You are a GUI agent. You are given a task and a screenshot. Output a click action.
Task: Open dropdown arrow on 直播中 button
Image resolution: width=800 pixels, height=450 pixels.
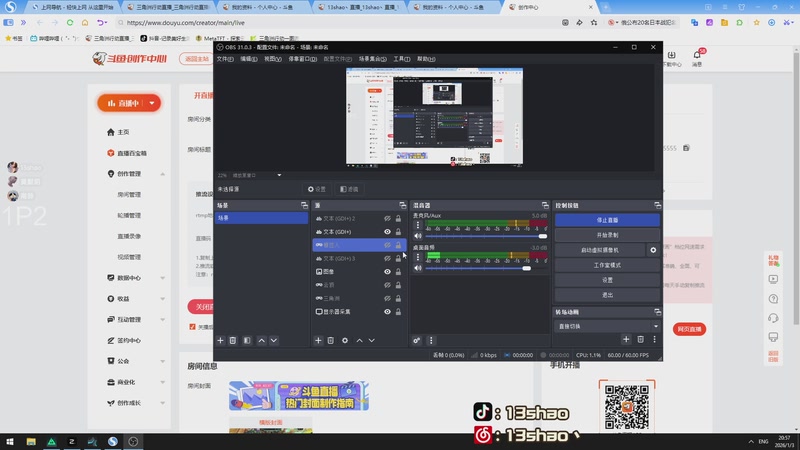coord(152,103)
